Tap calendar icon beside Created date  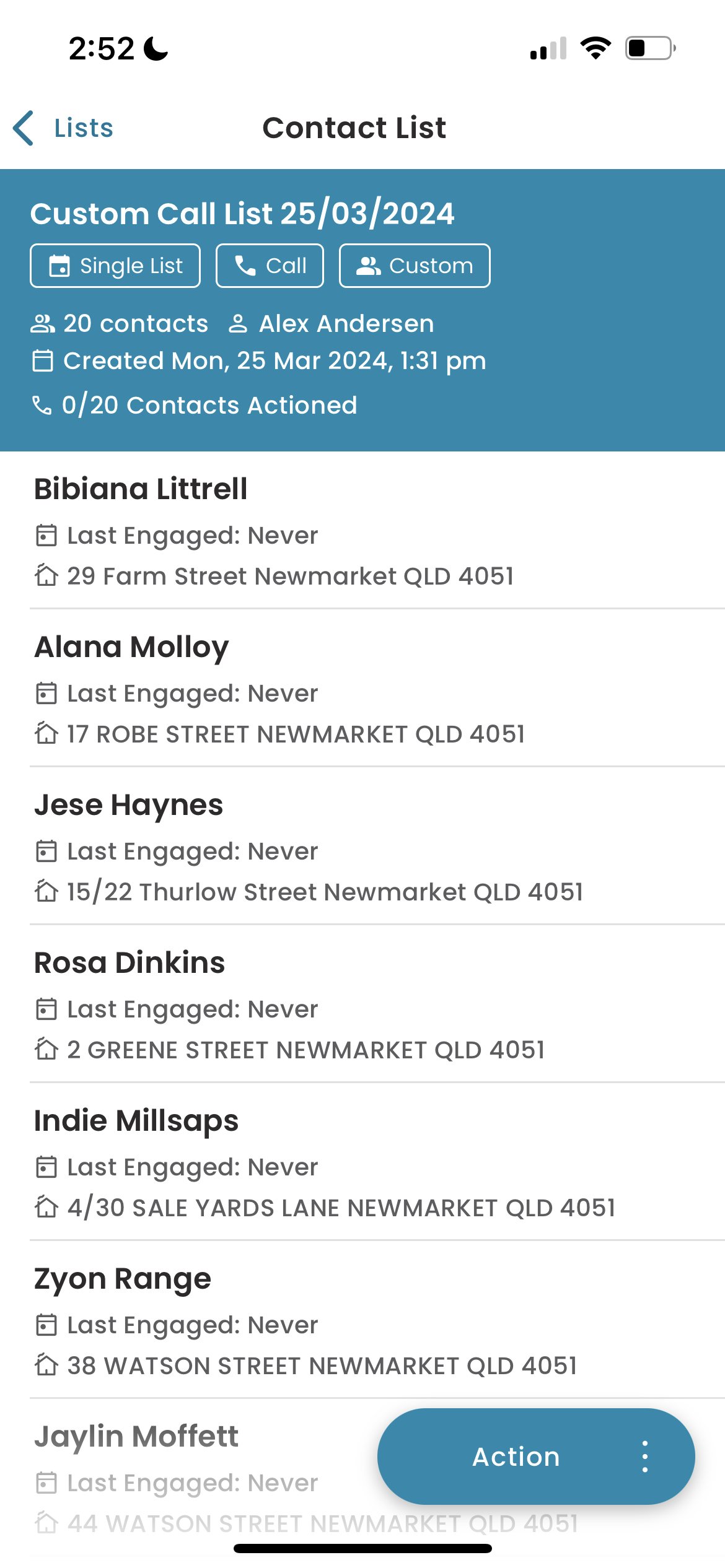pos(43,360)
